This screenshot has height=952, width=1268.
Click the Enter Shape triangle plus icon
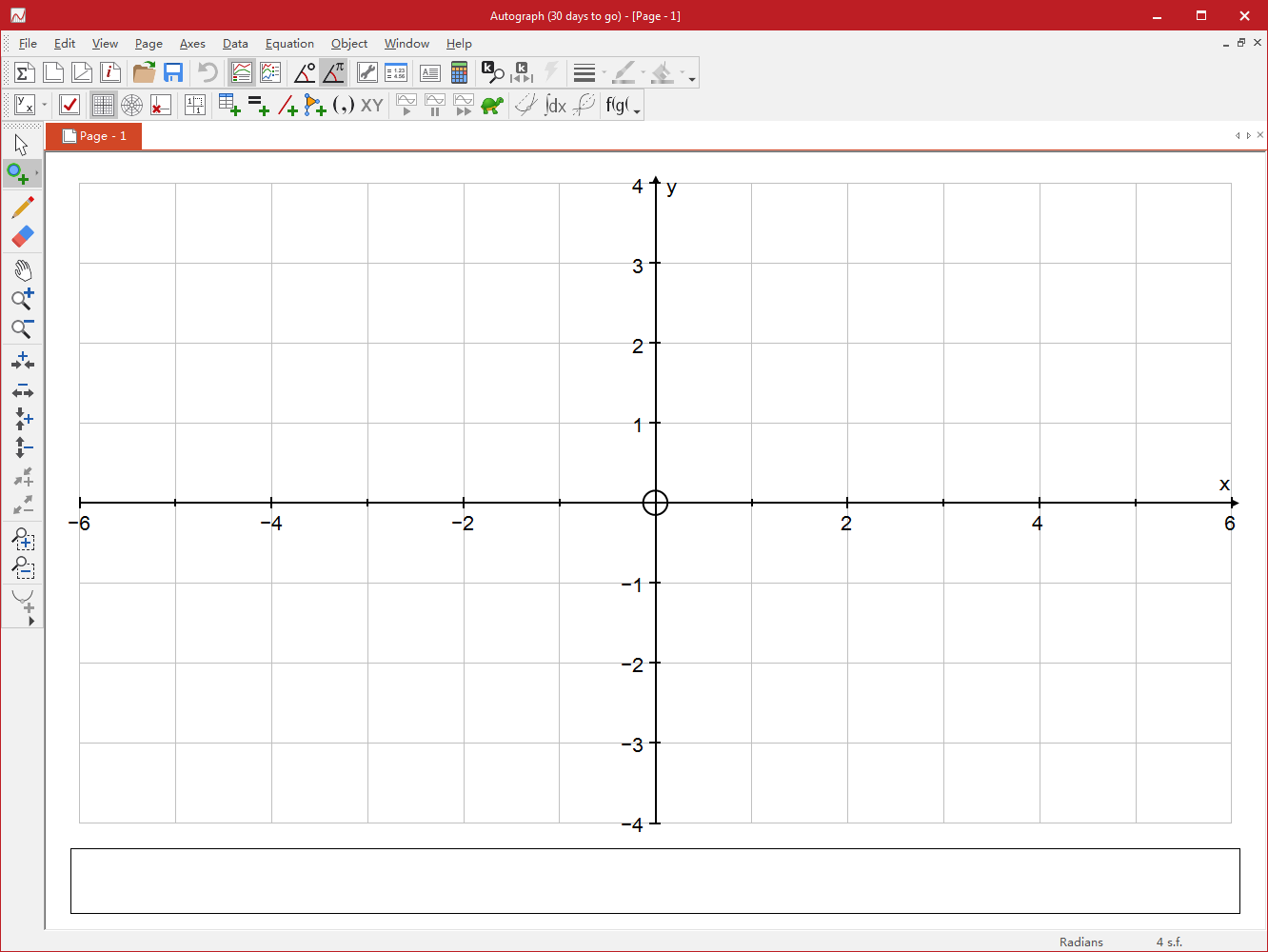(x=315, y=105)
